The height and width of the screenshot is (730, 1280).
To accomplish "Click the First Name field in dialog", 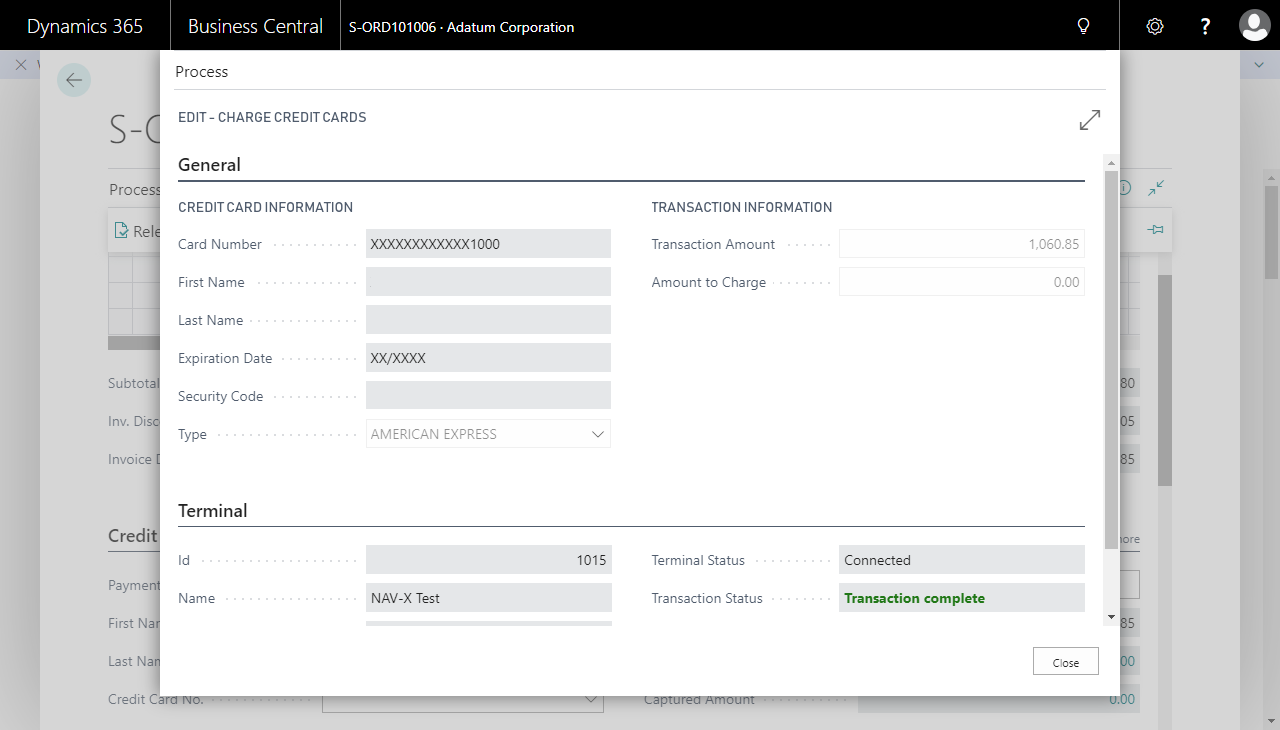I will [x=488, y=282].
